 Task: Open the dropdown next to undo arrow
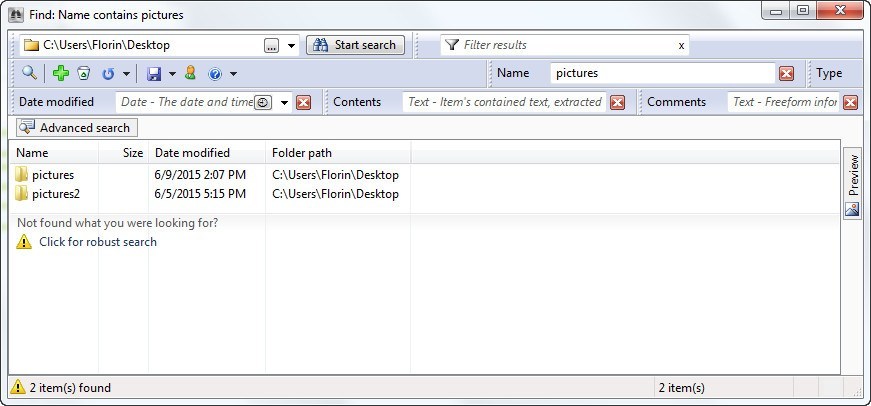click(126, 74)
